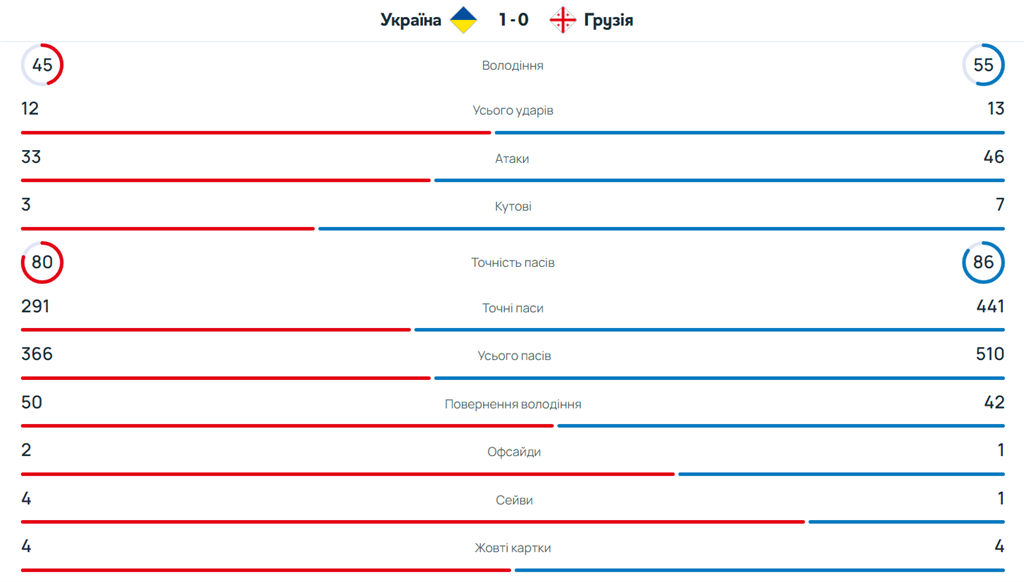Click the red Офсайди bar
The image size is (1024, 582).
tap(348, 474)
